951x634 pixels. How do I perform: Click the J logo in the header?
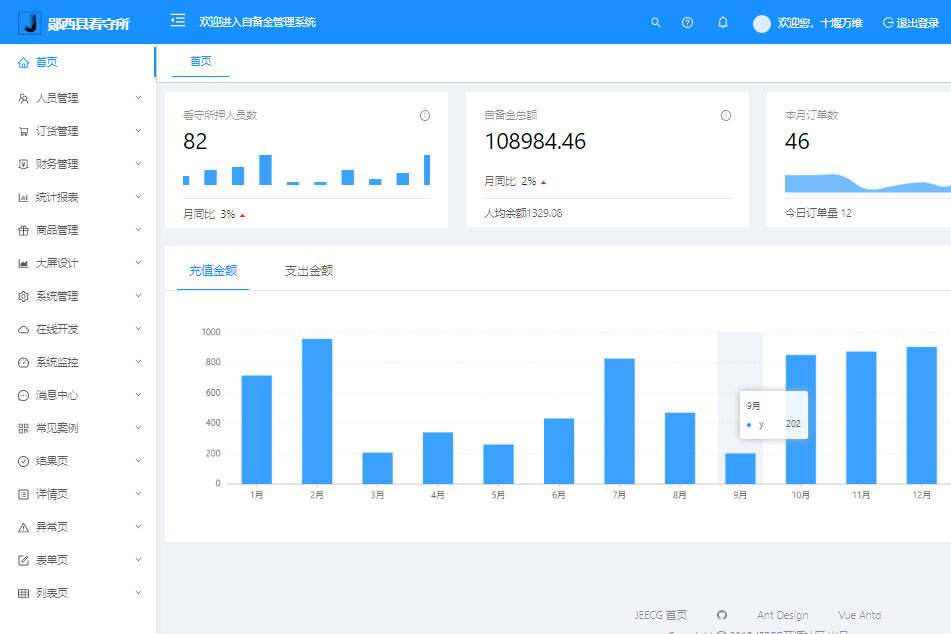(x=30, y=23)
